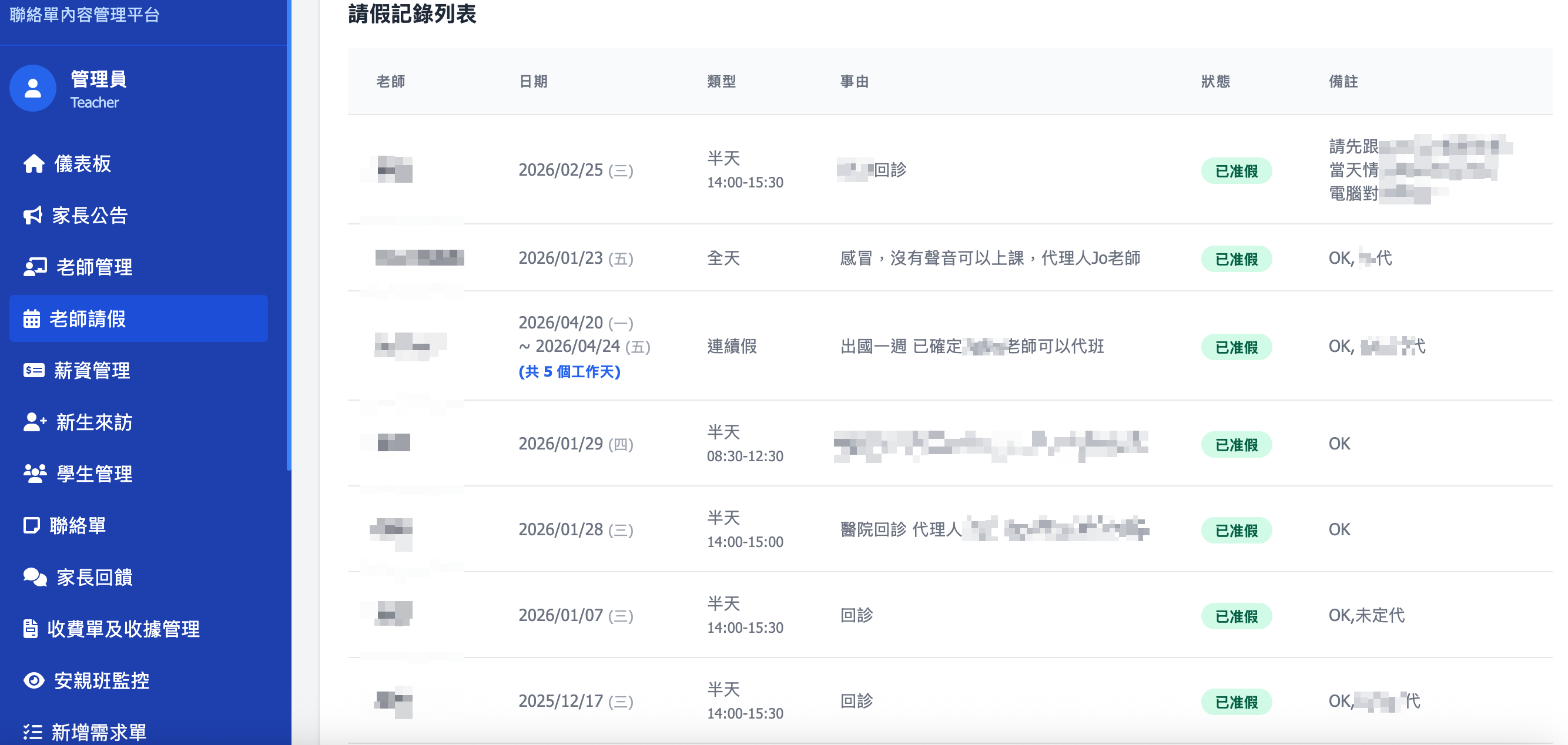The height and width of the screenshot is (745, 1568).
Task: Open the 學生管理 menu entry
Action: (139, 474)
